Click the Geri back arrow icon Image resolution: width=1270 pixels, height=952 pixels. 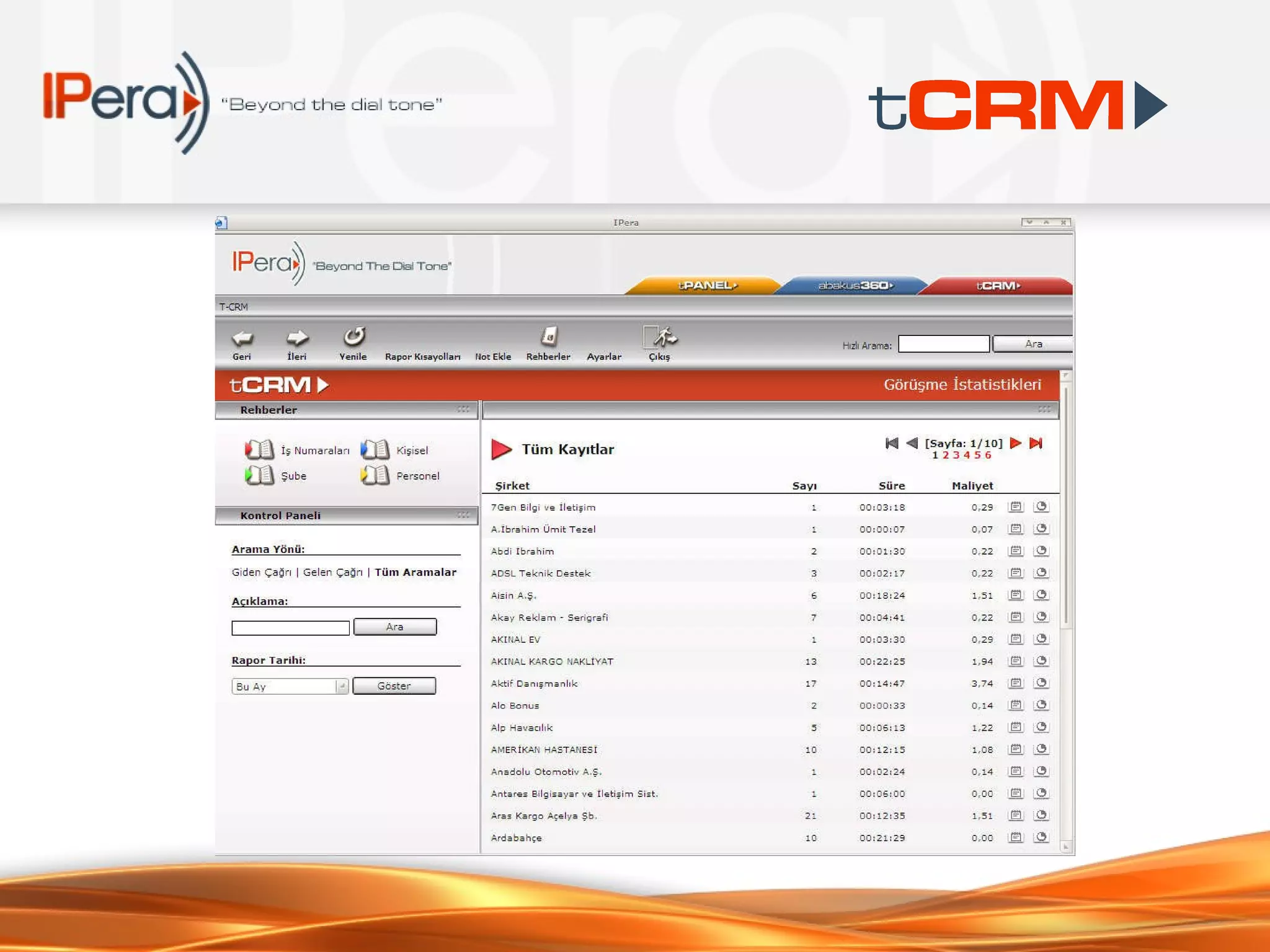[242, 338]
